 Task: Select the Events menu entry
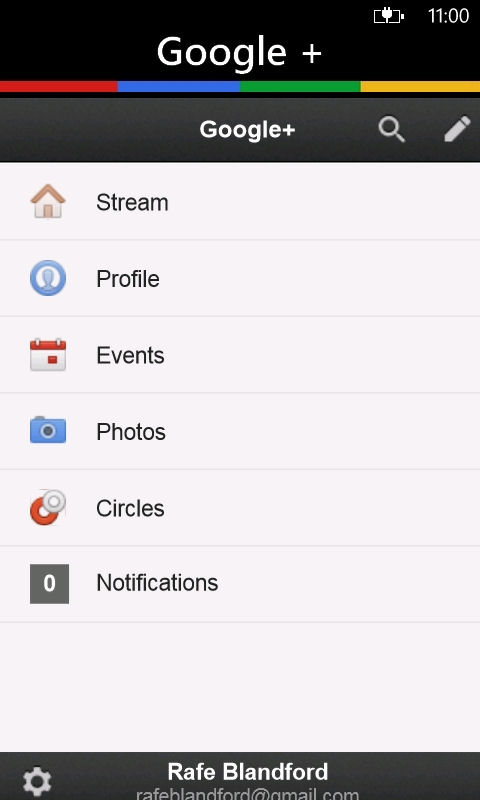[x=240, y=355]
